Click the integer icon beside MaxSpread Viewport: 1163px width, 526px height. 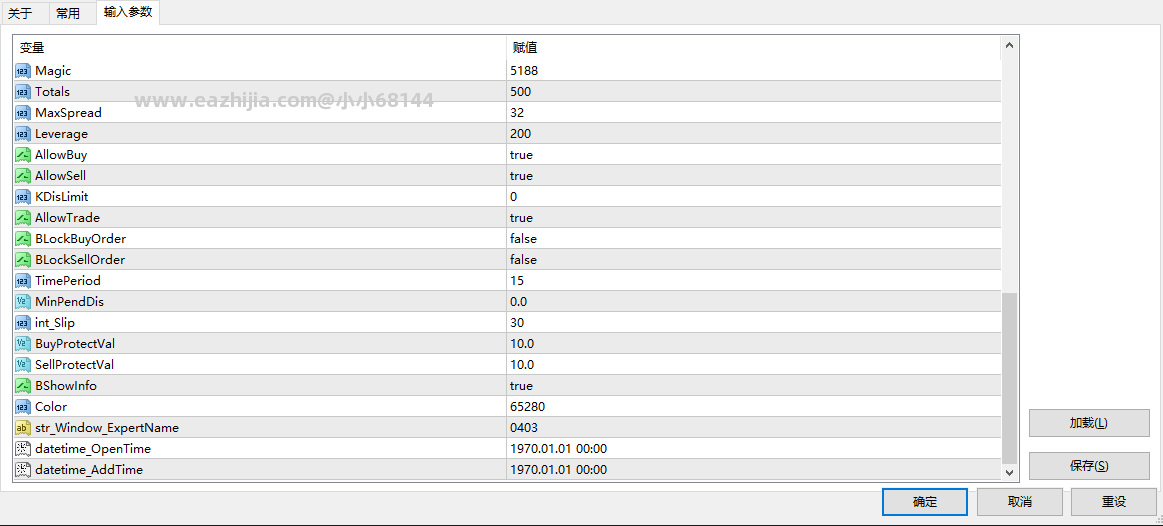(x=23, y=113)
